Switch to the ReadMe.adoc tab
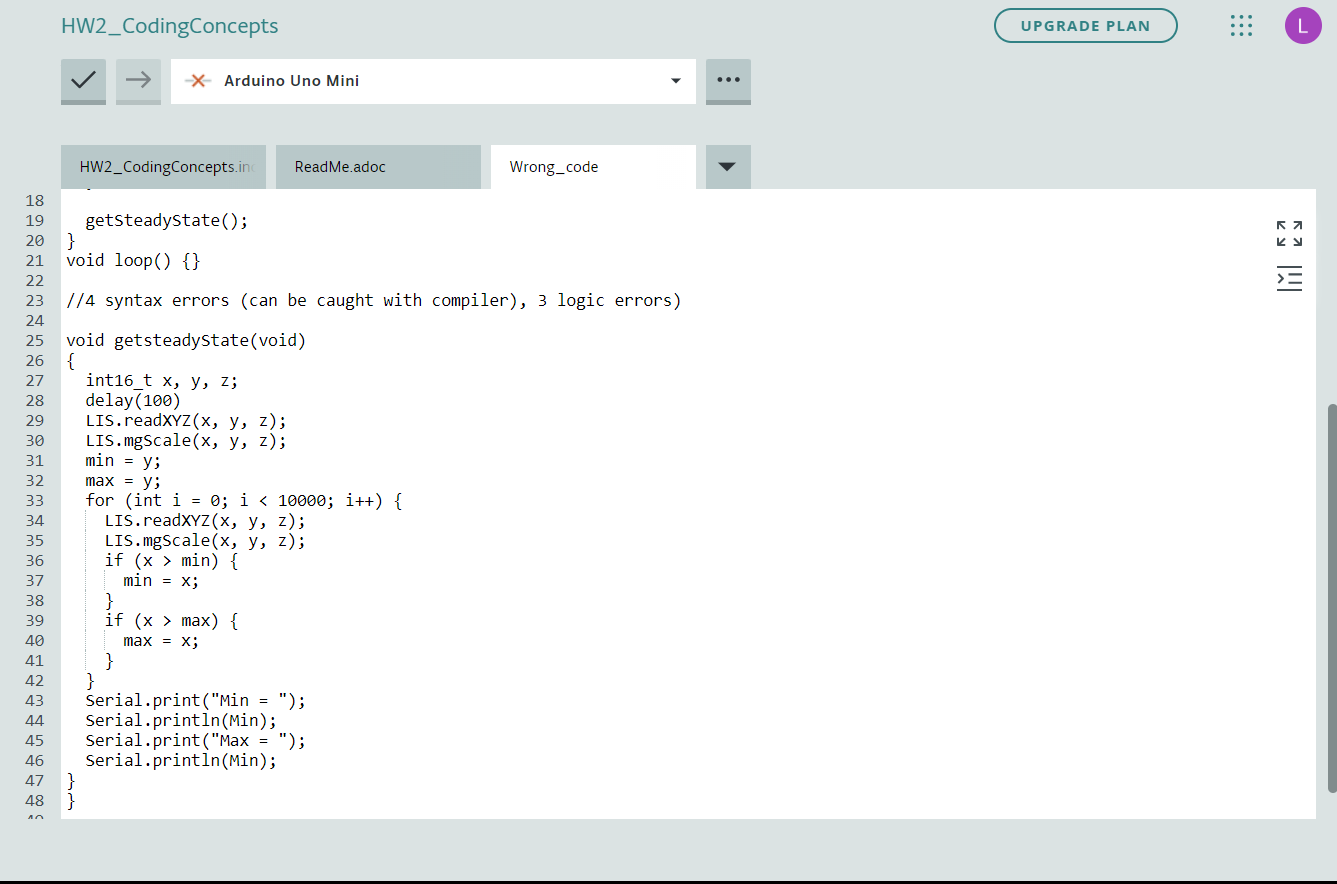This screenshot has width=1337, height=884. [340, 166]
